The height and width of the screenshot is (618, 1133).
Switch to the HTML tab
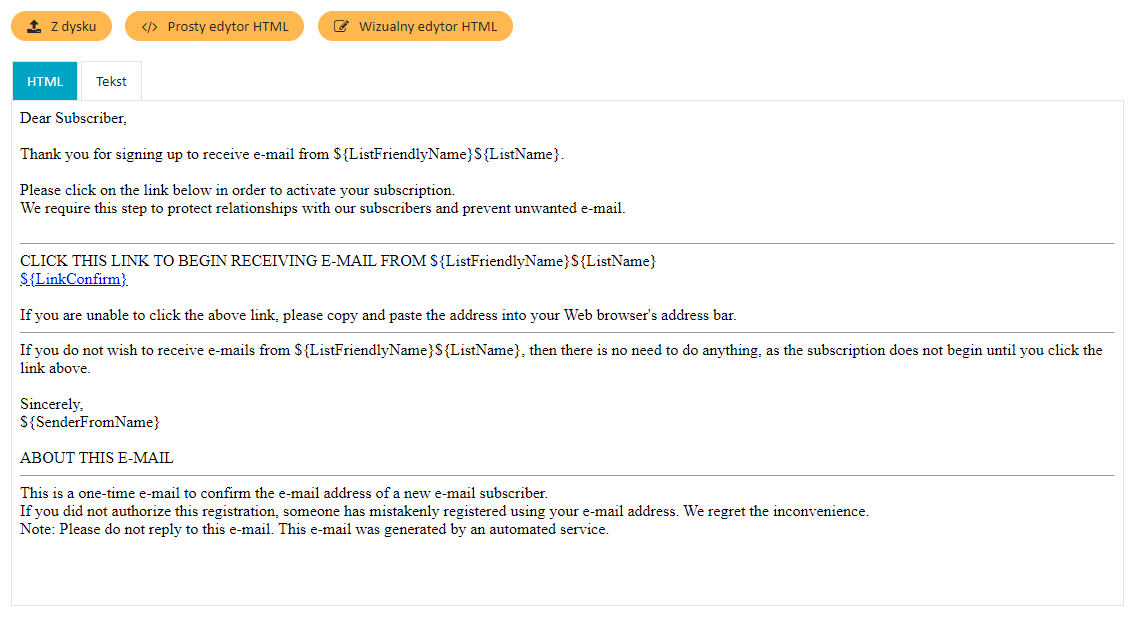click(x=45, y=81)
